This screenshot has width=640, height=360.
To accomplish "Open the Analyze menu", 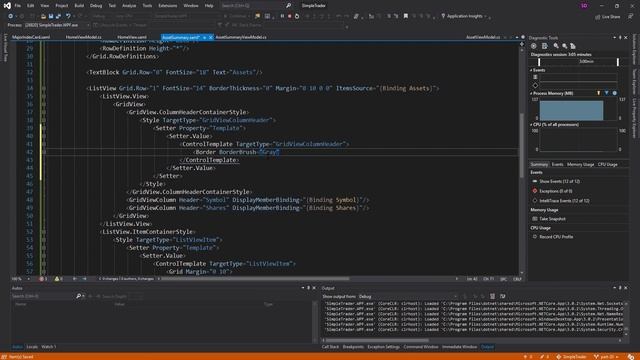I will click(129, 6).
